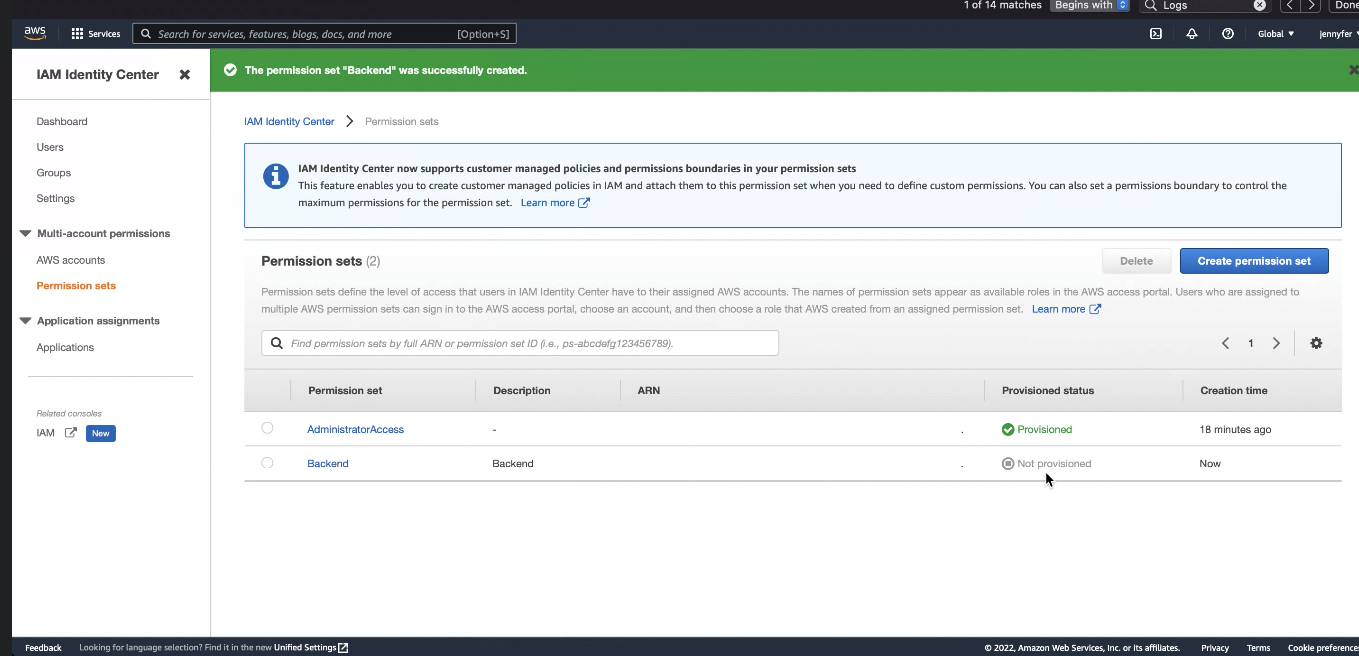Click the IAM external link icon

click(x=71, y=433)
